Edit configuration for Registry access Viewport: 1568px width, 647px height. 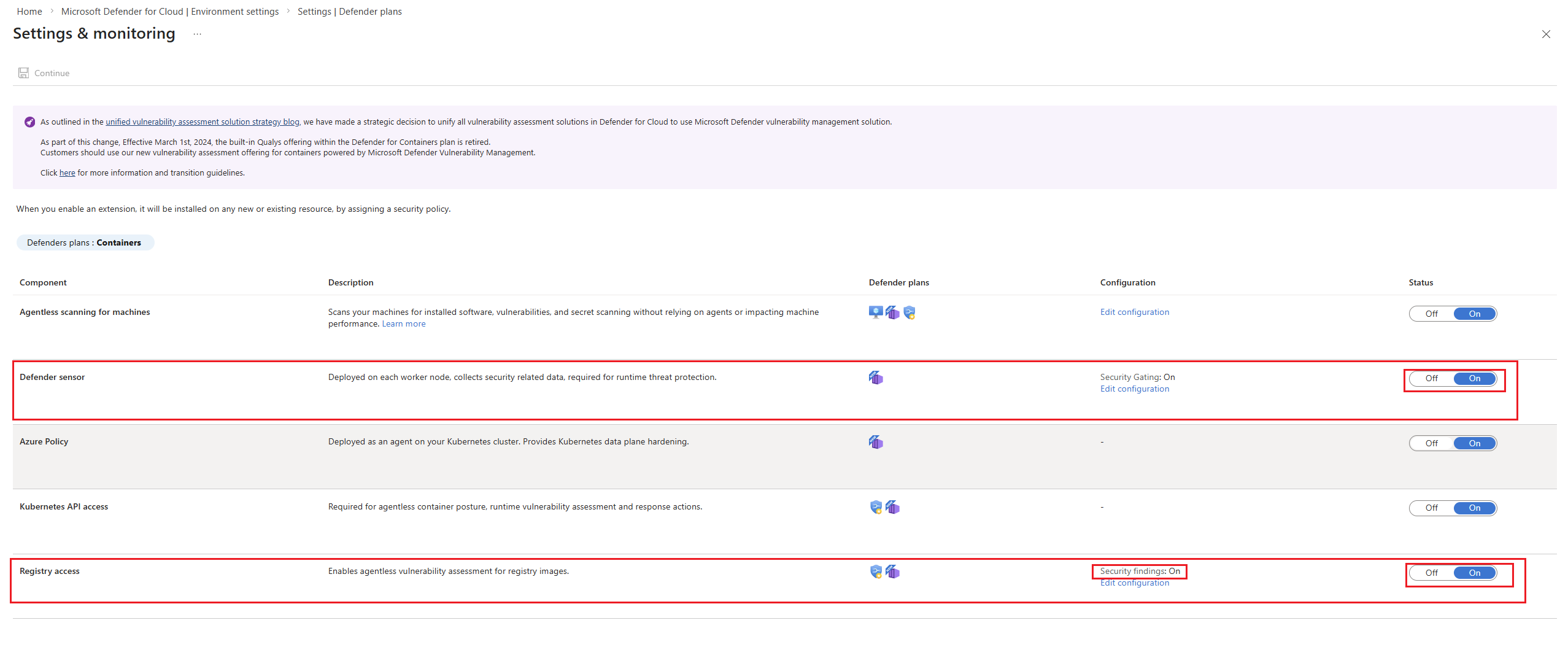(1135, 583)
